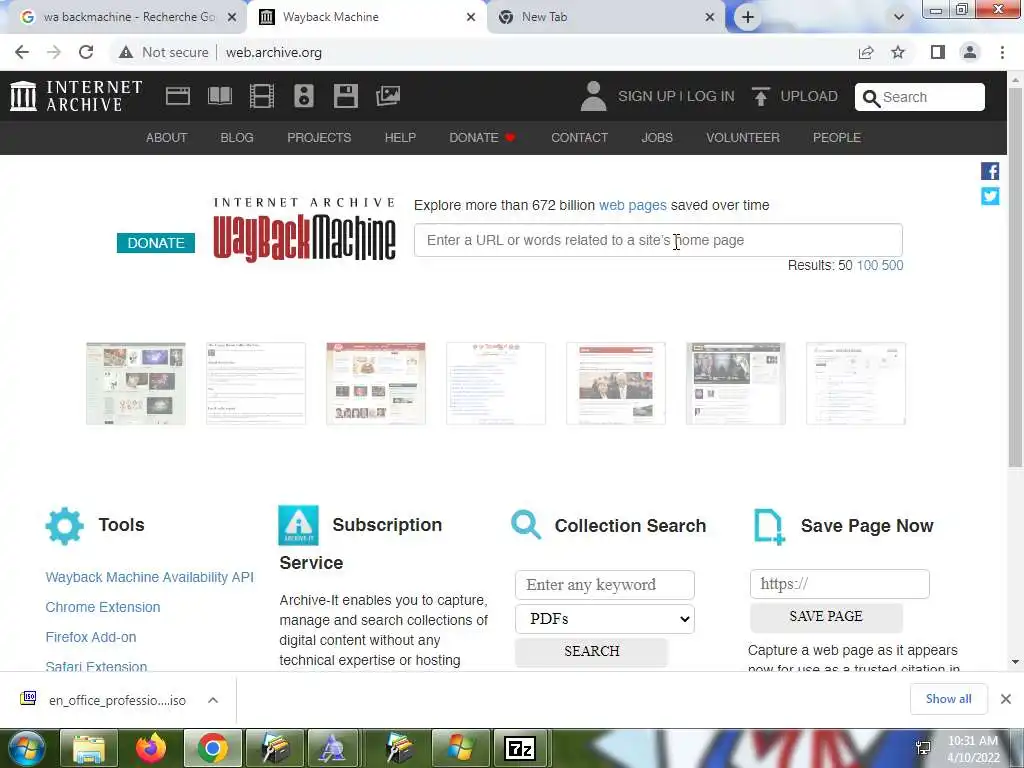Click the Archive-It subscription service icon
Image resolution: width=1024 pixels, height=768 pixels.
point(298,525)
